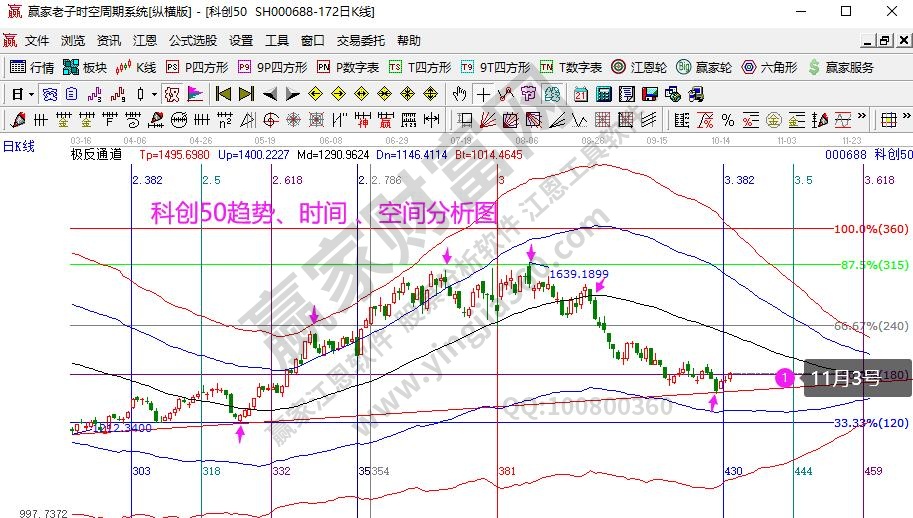Move forward with the black right arrow
The height and width of the screenshot is (518, 913).
[293, 94]
